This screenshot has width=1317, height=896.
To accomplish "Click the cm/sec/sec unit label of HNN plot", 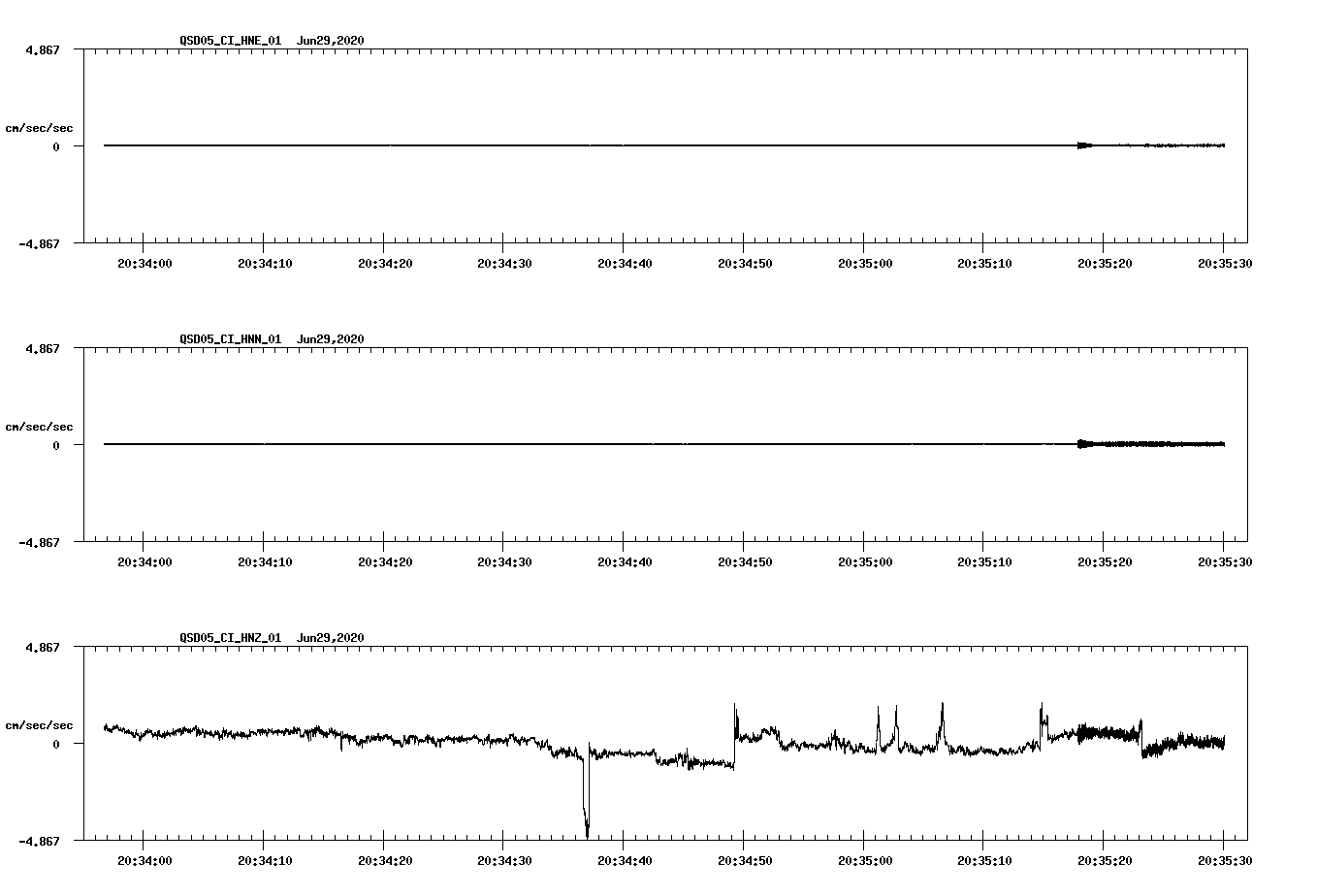I will coord(39,427).
